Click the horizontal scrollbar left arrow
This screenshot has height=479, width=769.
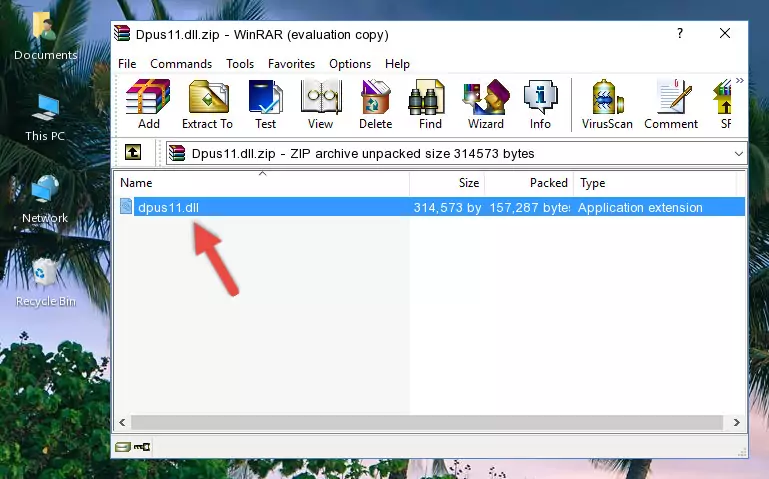pos(123,422)
